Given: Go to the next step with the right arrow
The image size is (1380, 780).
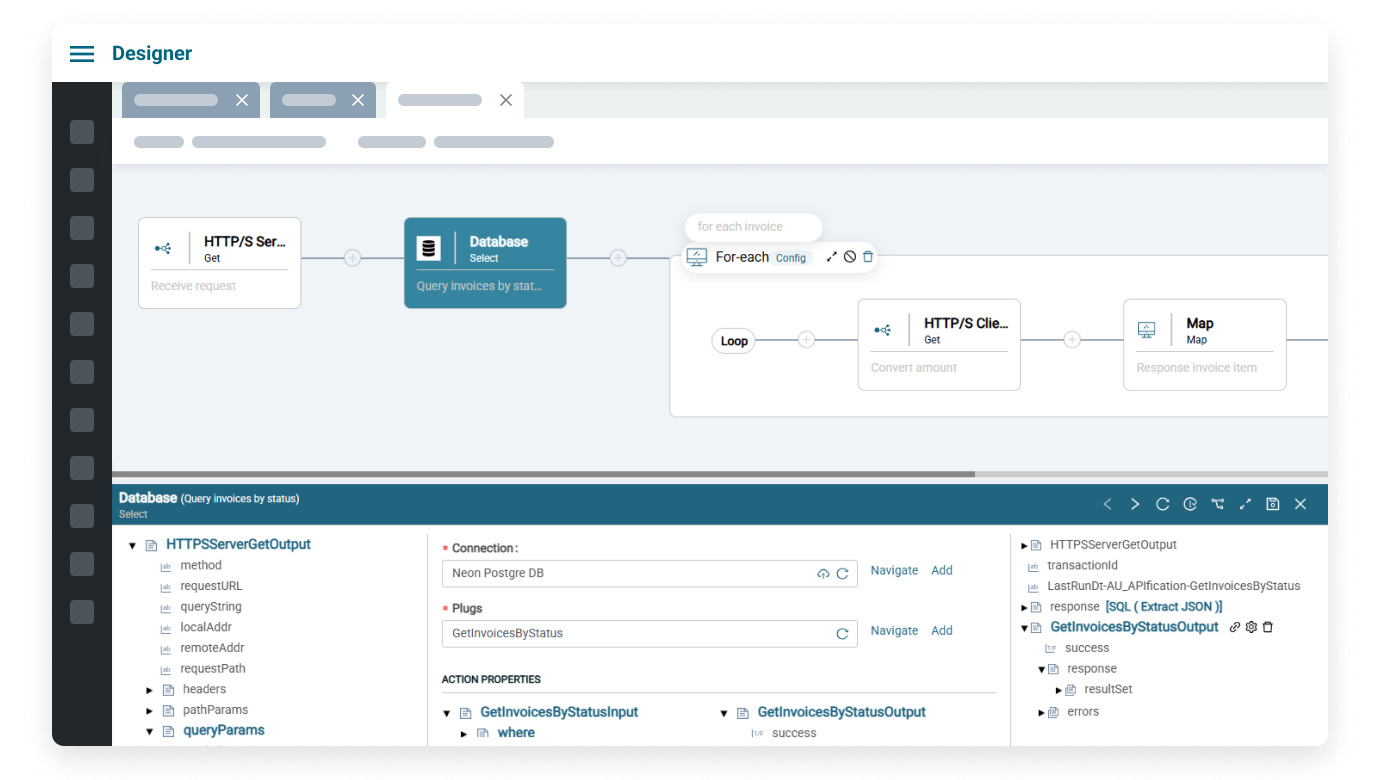Looking at the screenshot, I should pyautogui.click(x=1134, y=504).
